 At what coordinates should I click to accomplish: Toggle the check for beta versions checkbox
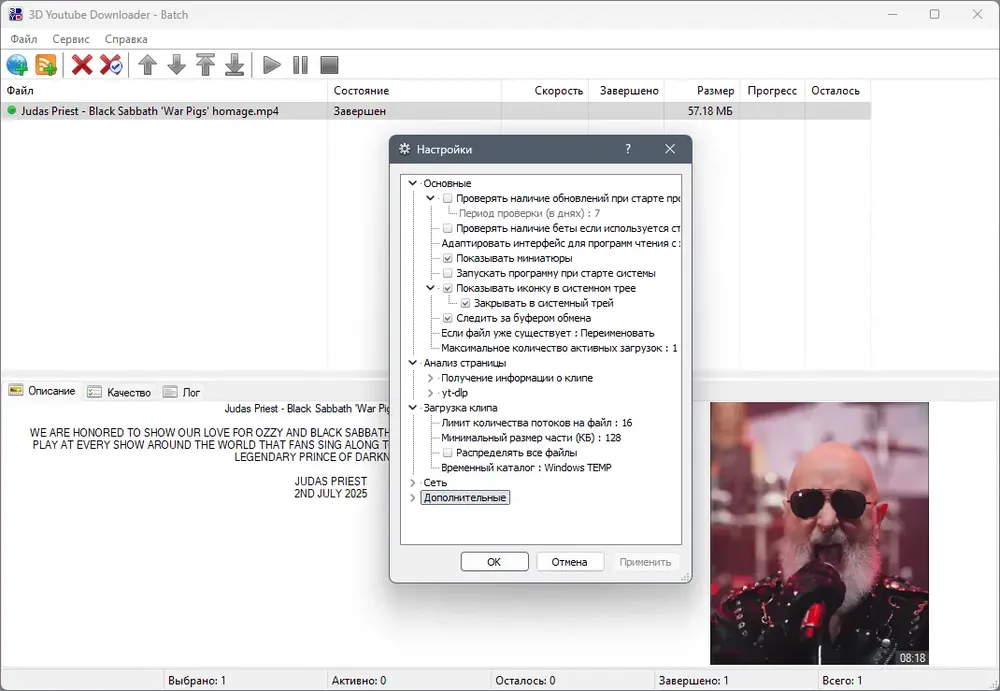[448, 228]
